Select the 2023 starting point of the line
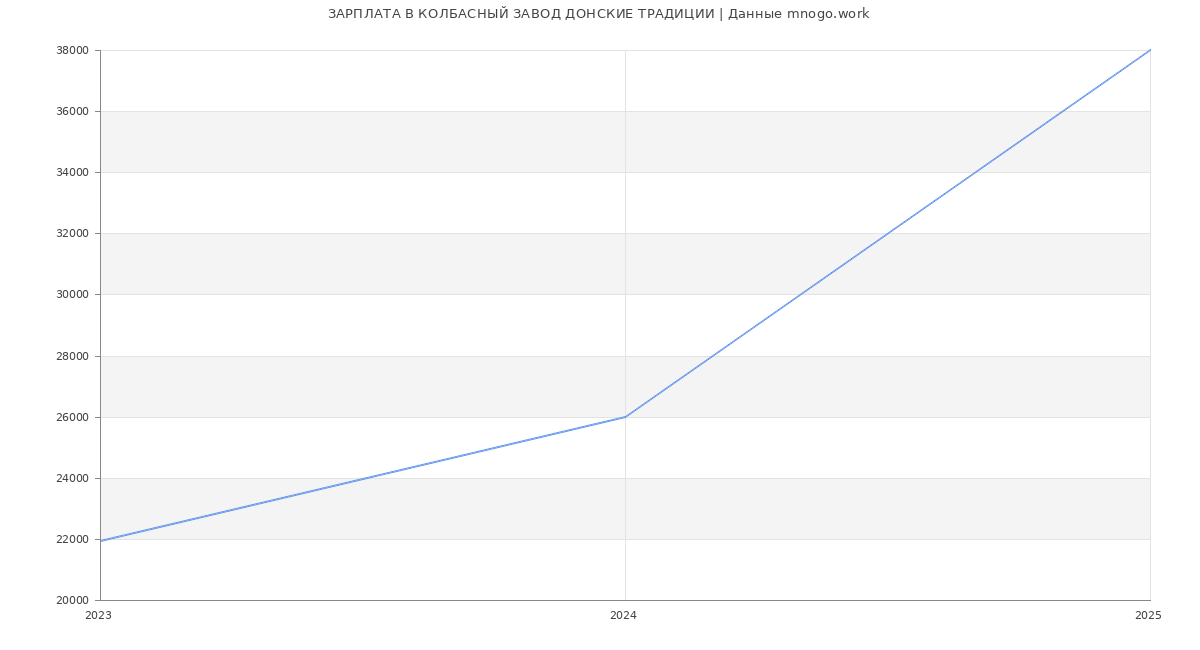The height and width of the screenshot is (650, 1200). pyautogui.click(x=101, y=541)
